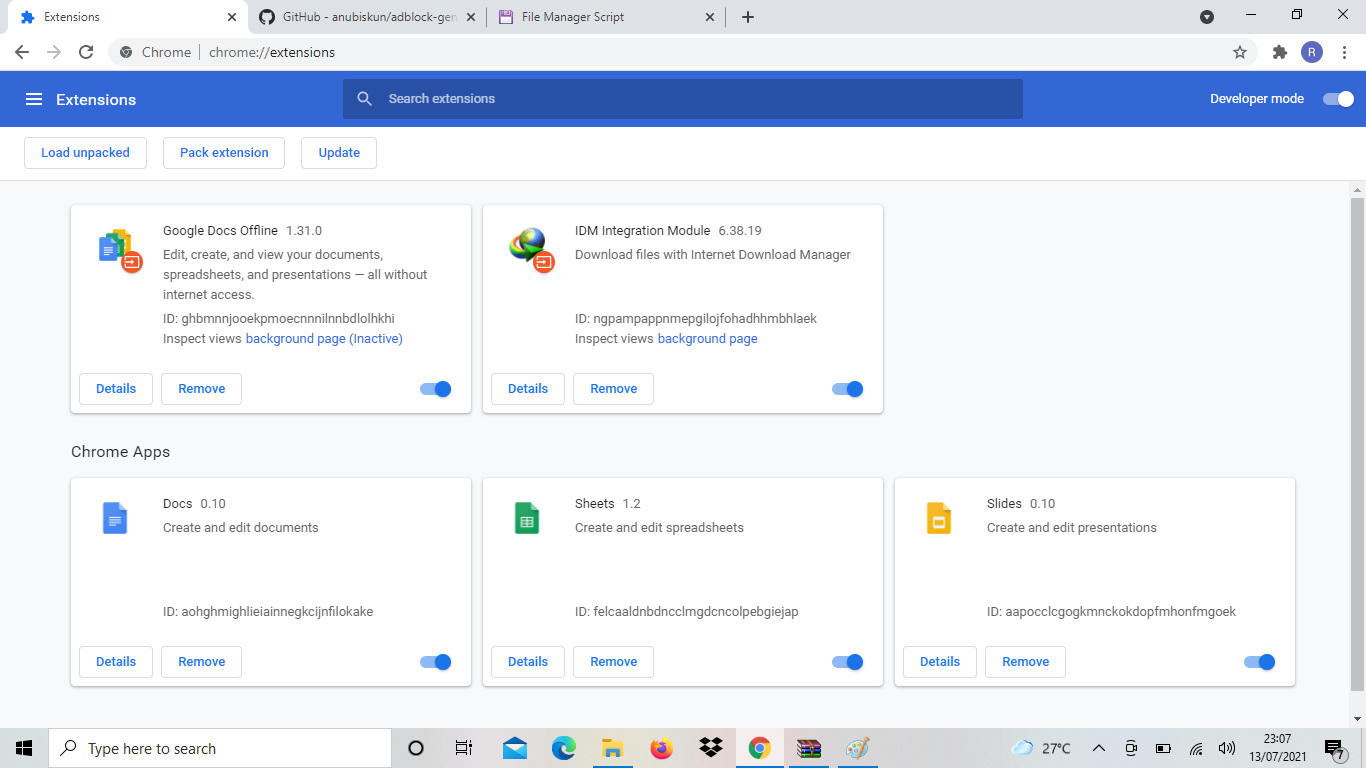Image resolution: width=1366 pixels, height=768 pixels.
Task: Remove the Sheets app
Action: click(x=614, y=662)
